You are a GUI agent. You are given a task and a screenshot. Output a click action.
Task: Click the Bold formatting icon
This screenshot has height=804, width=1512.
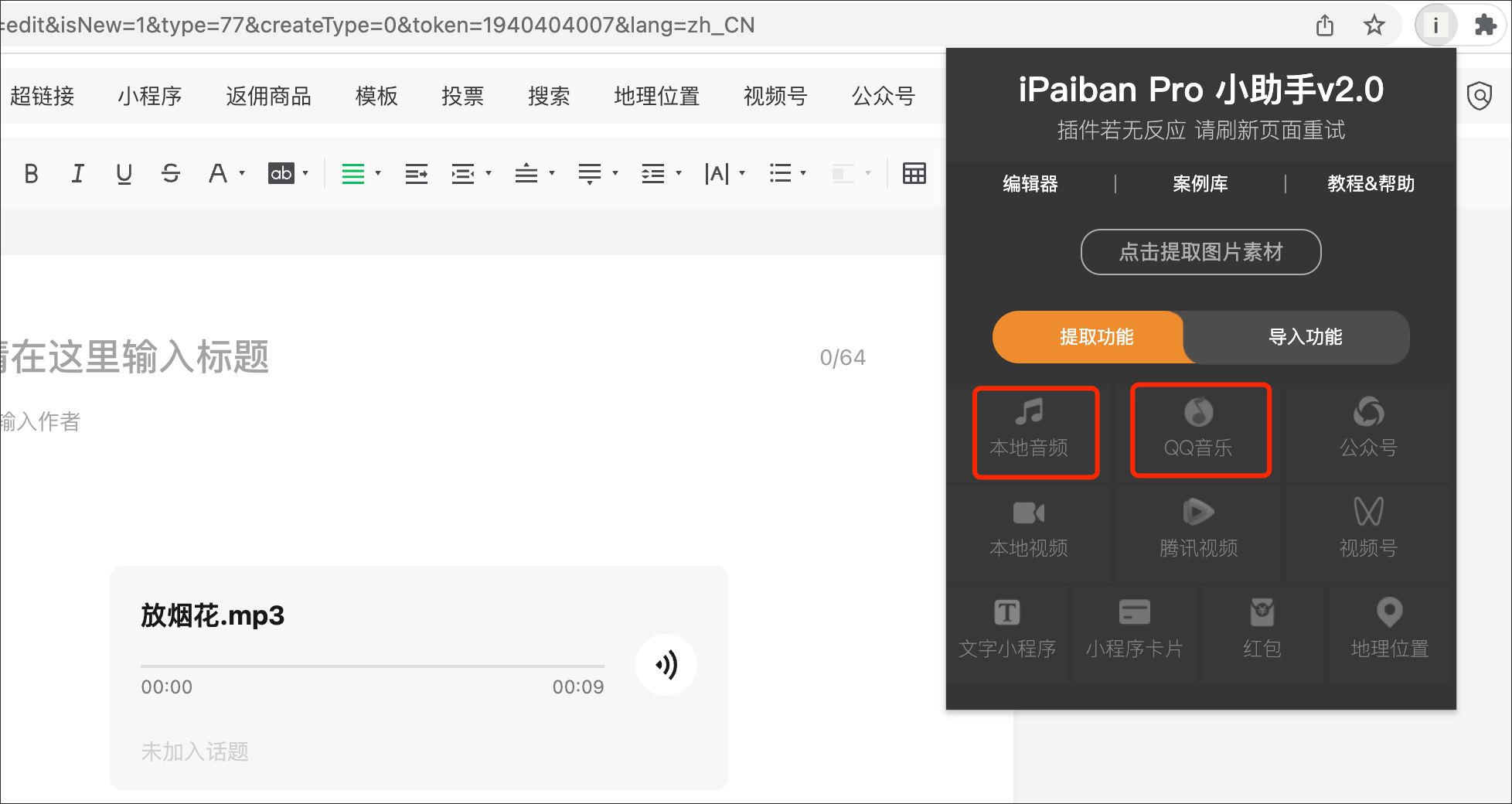tap(31, 174)
